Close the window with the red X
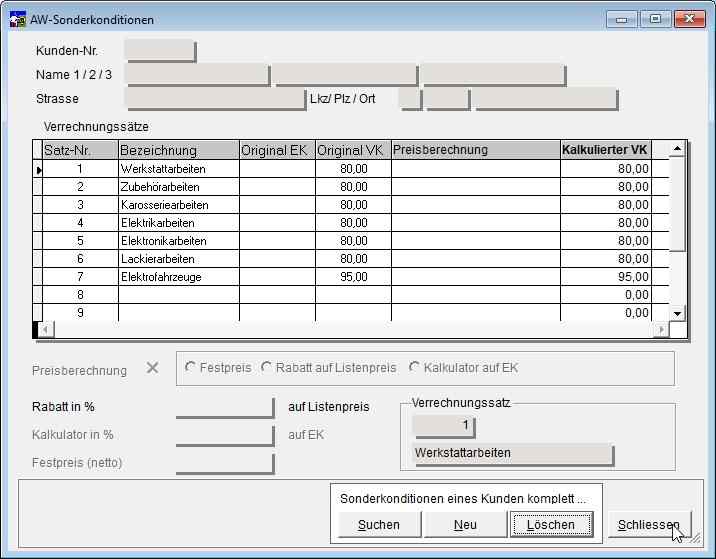 click(x=690, y=20)
